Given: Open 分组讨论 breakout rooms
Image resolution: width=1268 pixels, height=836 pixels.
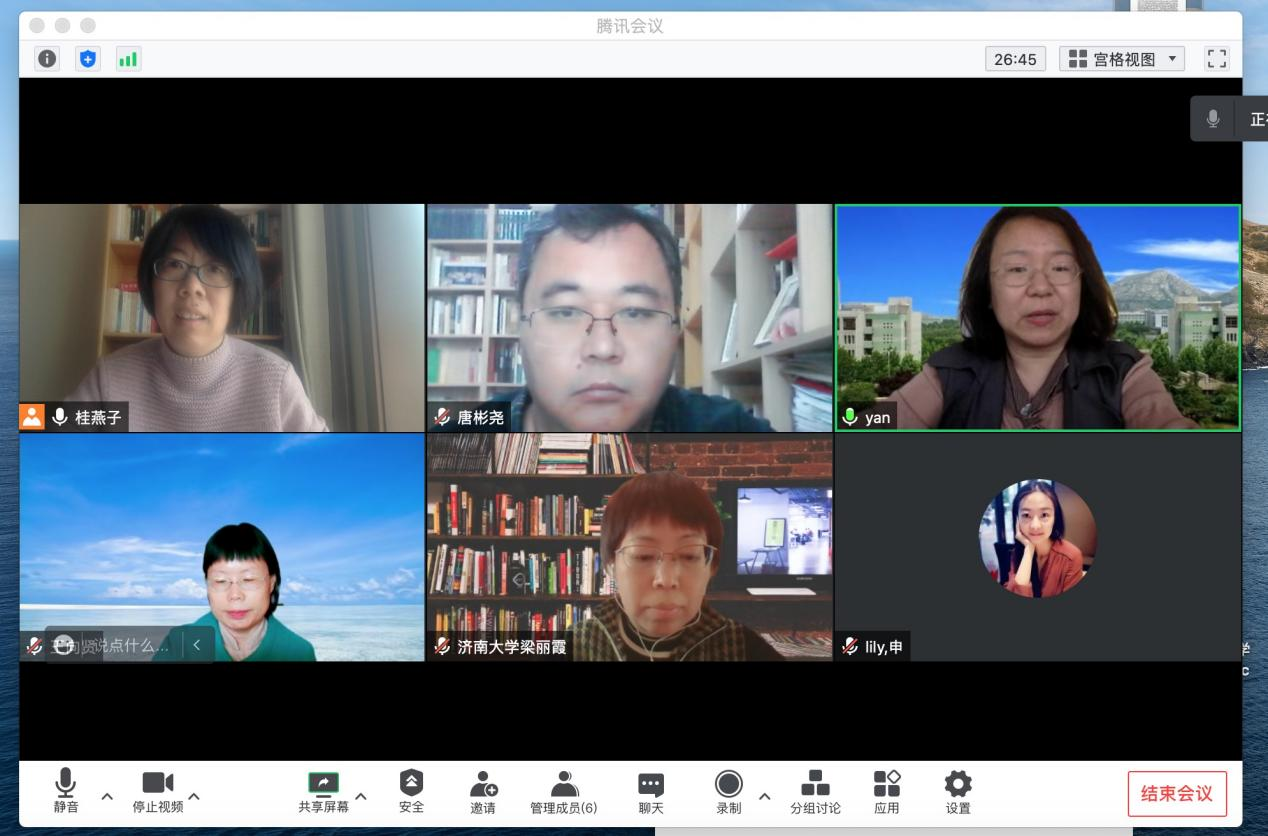Looking at the screenshot, I should [815, 793].
